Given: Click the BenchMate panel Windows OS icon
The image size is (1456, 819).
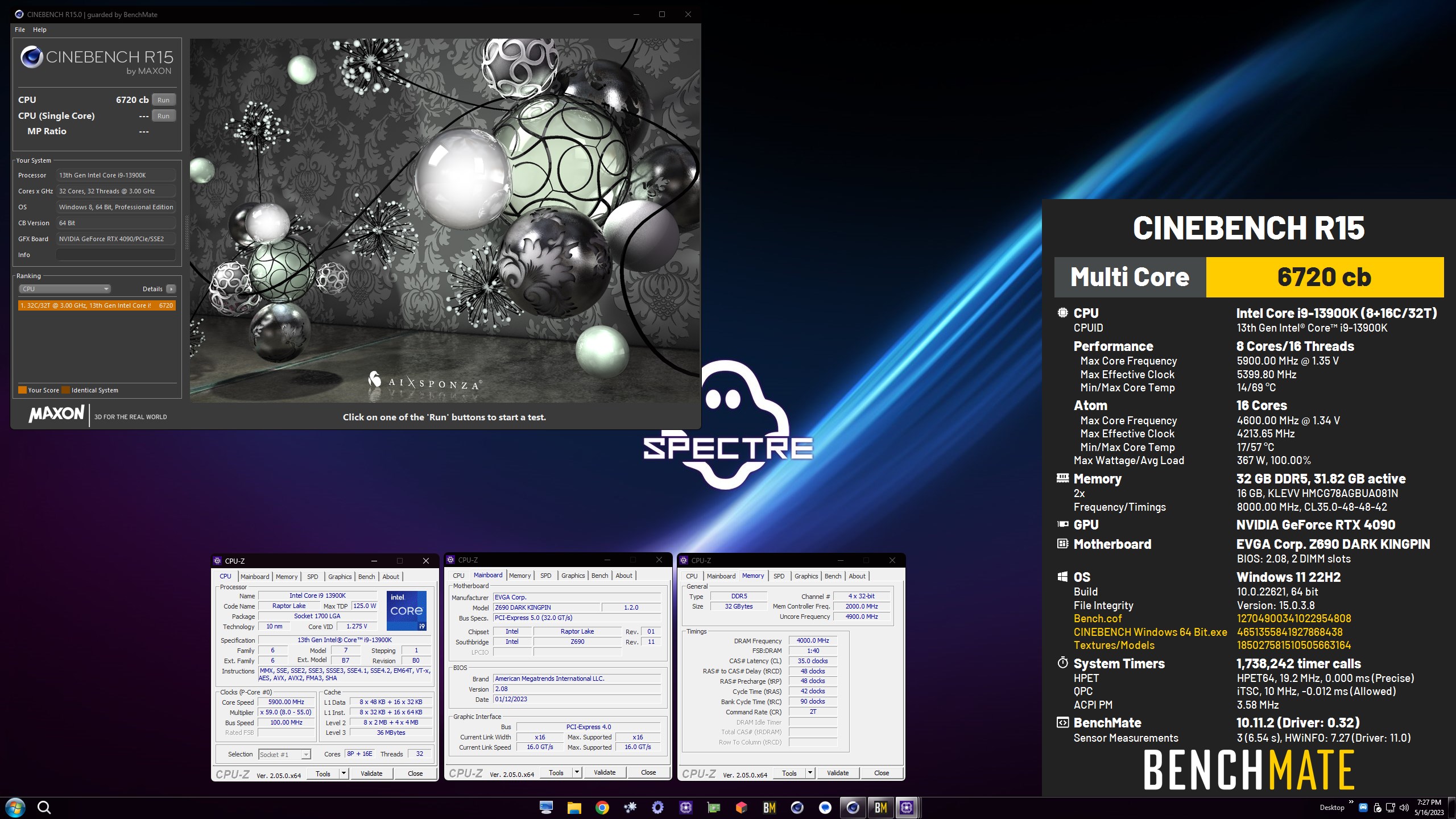Looking at the screenshot, I should click(1062, 577).
